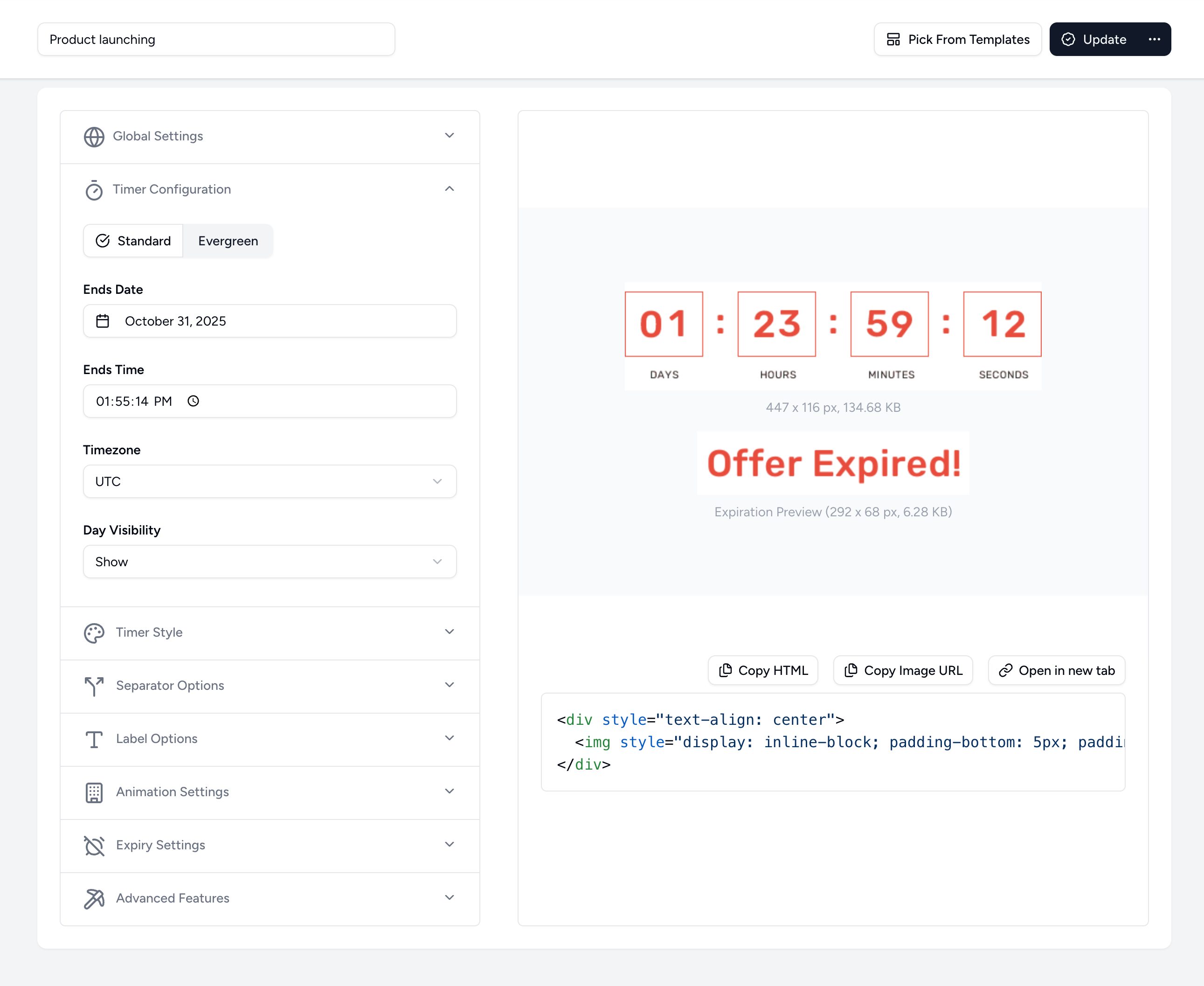
Task: Click the Advanced Features pickaxe icon
Action: [94, 898]
